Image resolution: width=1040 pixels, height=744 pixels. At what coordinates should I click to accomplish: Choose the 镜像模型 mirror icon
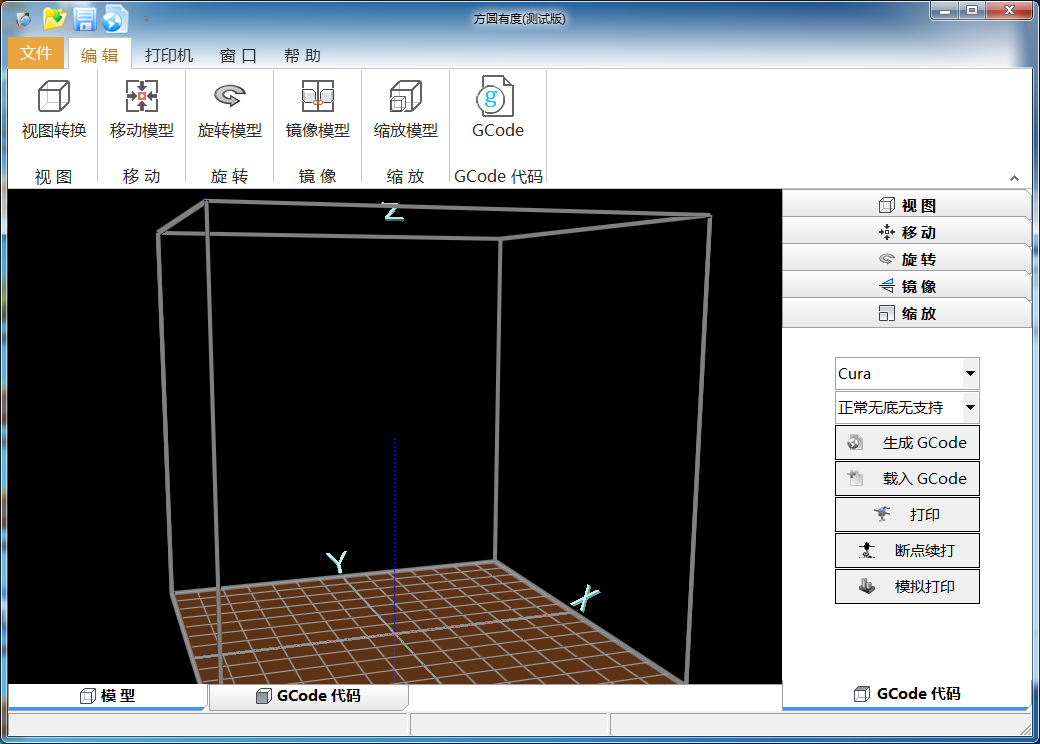point(318,97)
